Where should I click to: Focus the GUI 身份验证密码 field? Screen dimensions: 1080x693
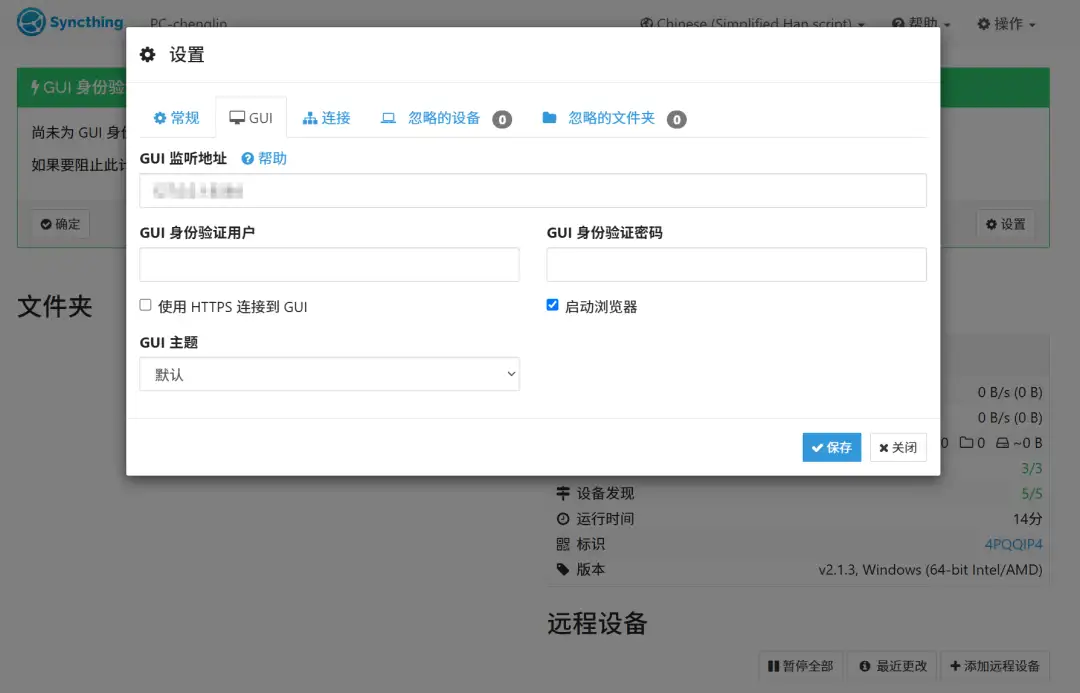pyautogui.click(x=736, y=265)
